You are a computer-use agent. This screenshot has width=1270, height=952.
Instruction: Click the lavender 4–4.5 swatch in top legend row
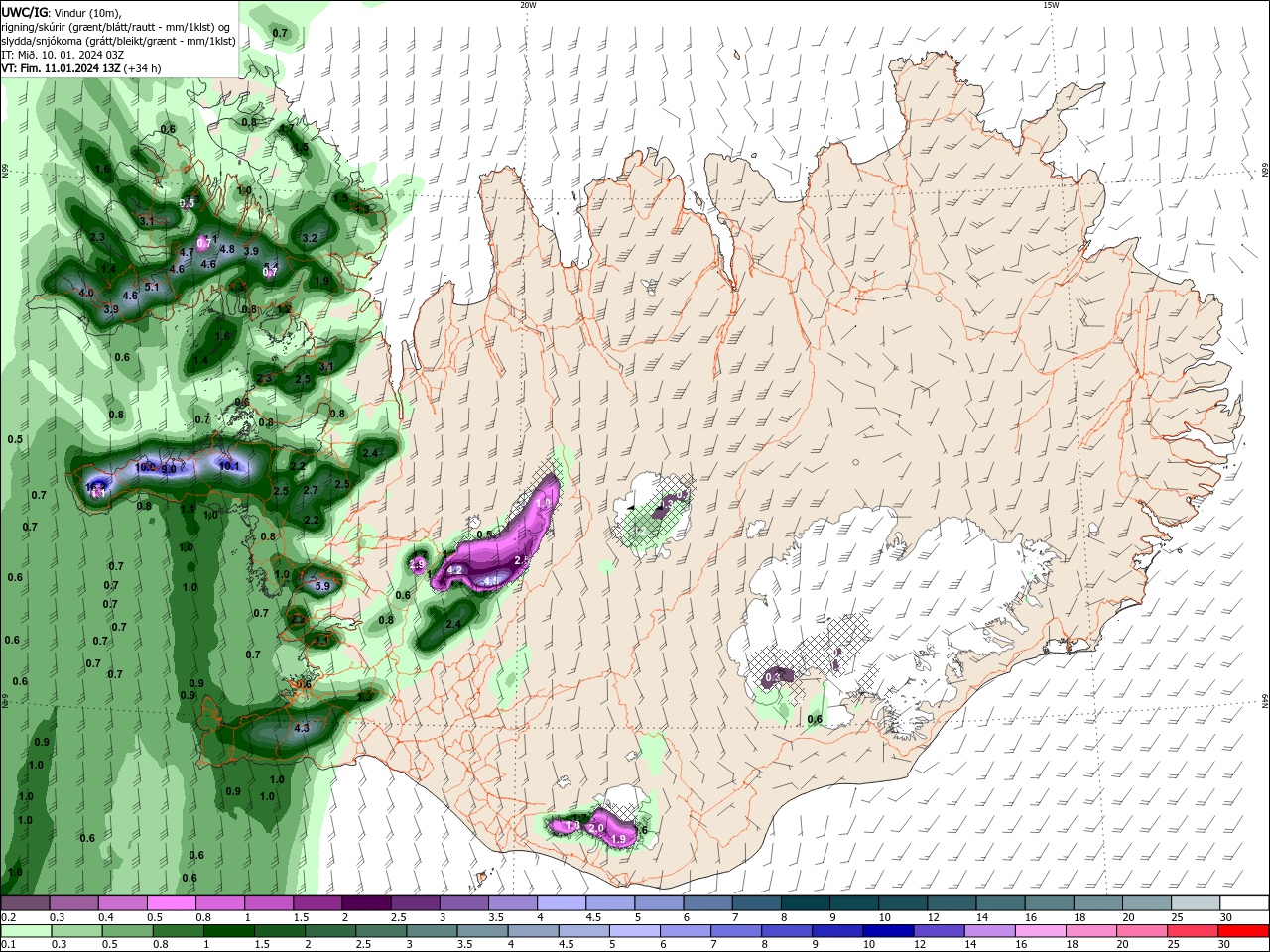[x=562, y=903]
